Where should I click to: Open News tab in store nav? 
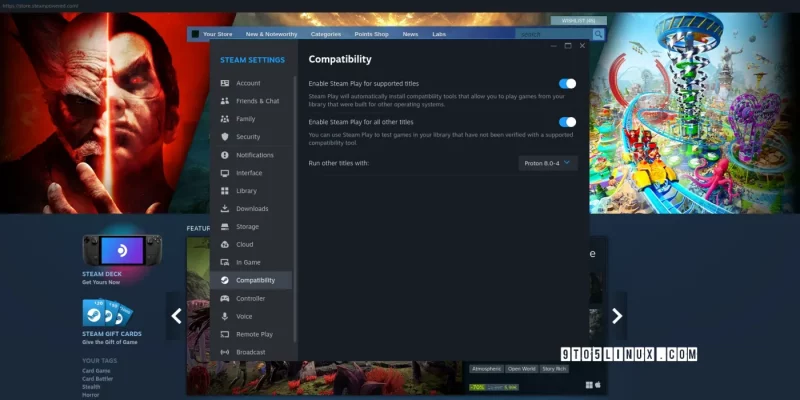tap(410, 34)
